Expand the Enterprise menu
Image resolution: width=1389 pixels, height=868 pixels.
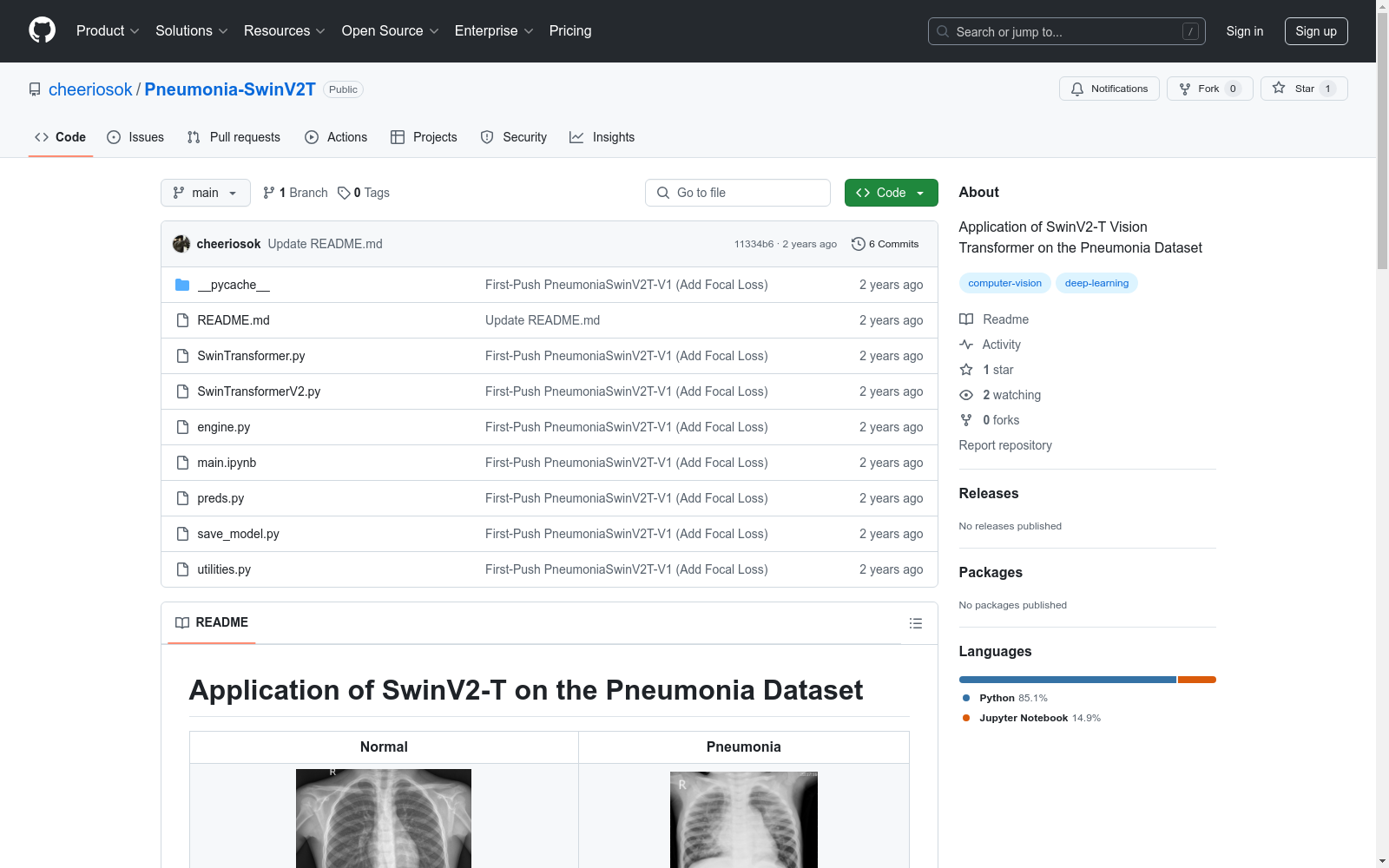tap(494, 31)
